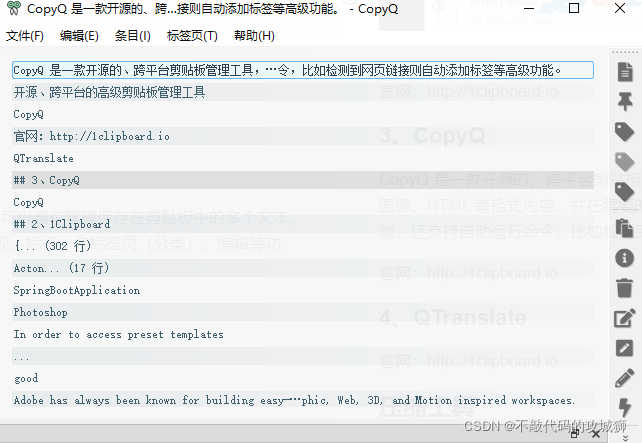
Task: Click the dimmed lighter tag icon
Action: click(625, 162)
